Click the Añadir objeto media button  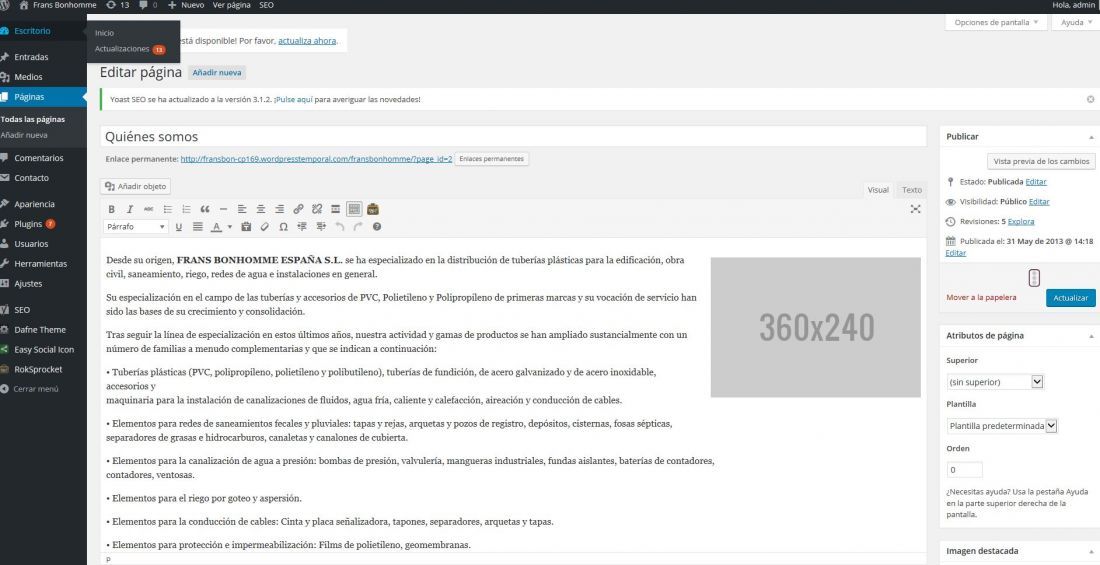(135, 187)
